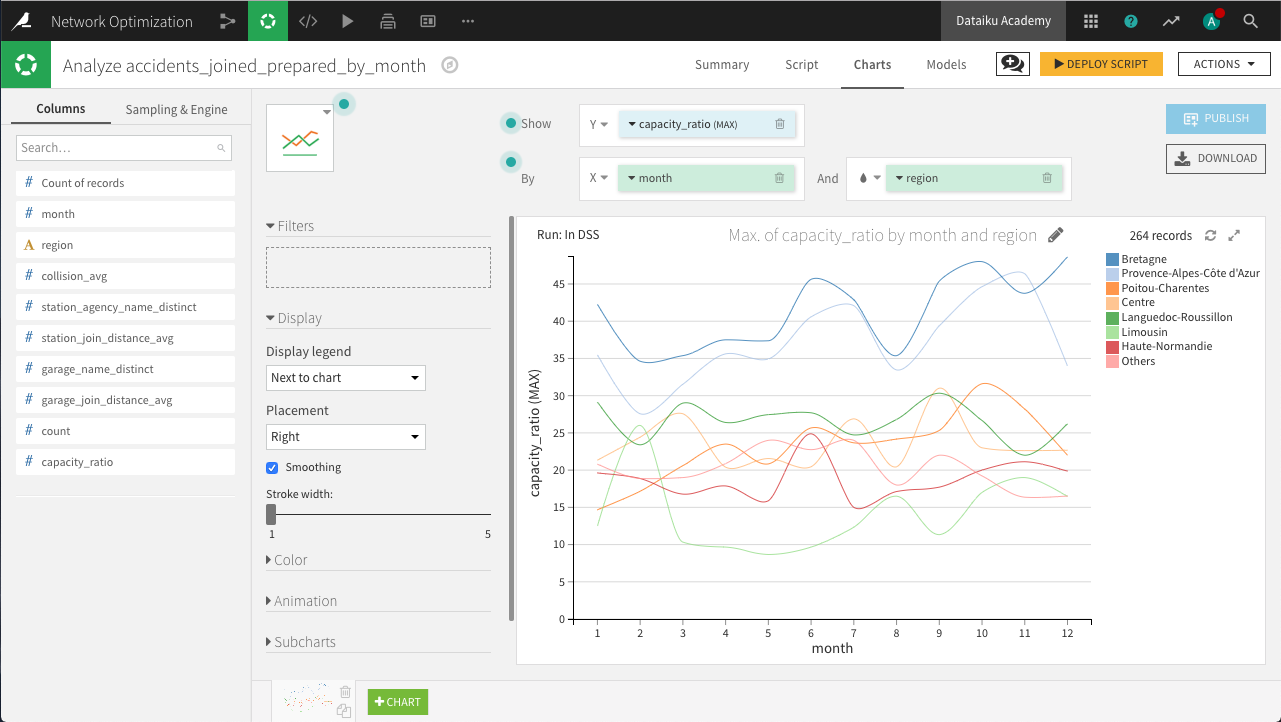This screenshot has height=722, width=1281.
Task: Refresh the chart records
Action: [1210, 235]
